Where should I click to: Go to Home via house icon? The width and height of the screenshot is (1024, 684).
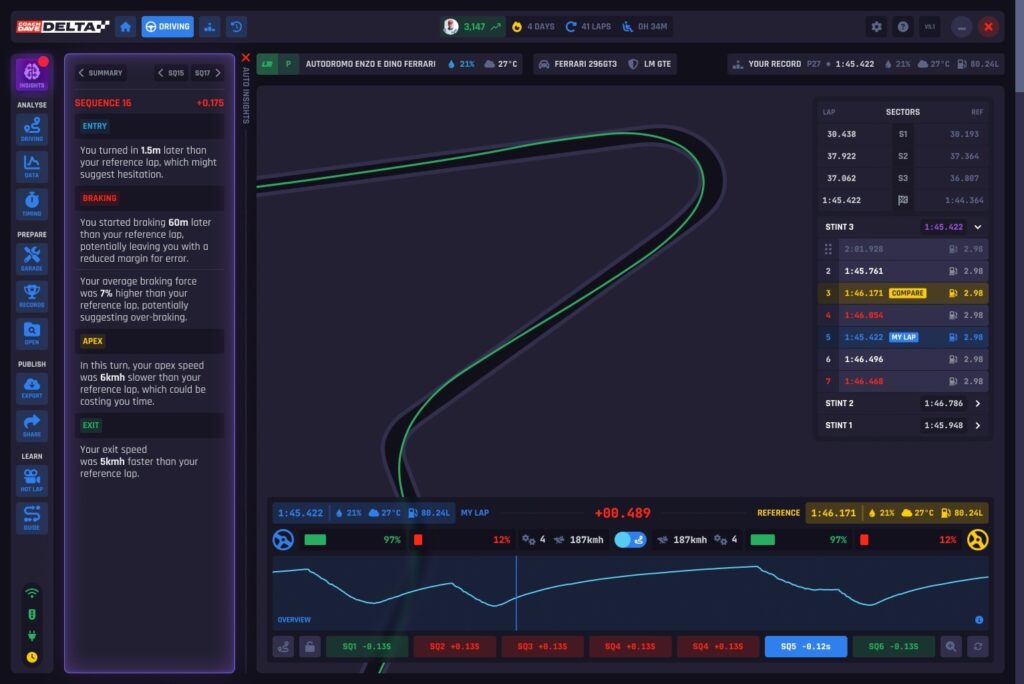[126, 27]
